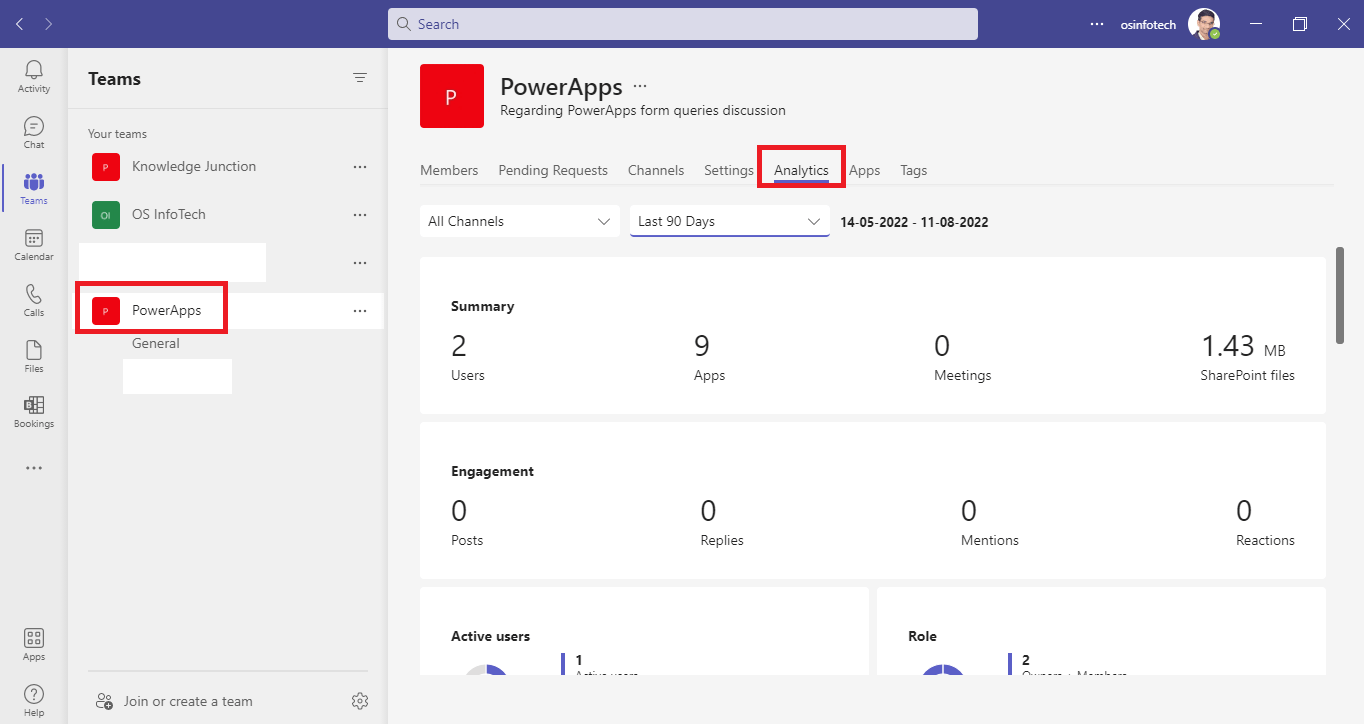Open the General channel
Screen dimensions: 1364x724
pyautogui.click(x=156, y=343)
